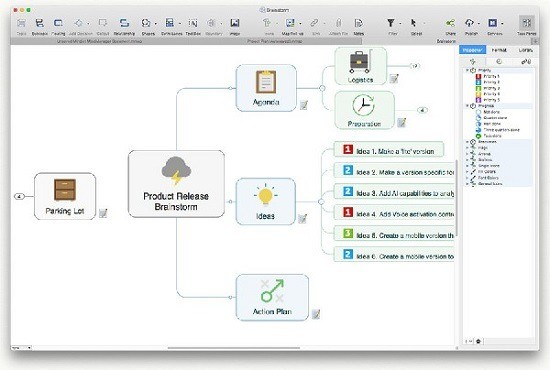Viewport: 550px width, 370px height.
Task: Select the Text Box tool
Action: [x=193, y=26]
